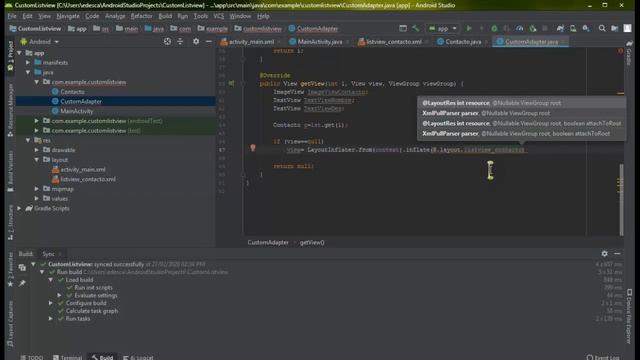Toggle the Project tool window side tab

[x=10, y=56]
